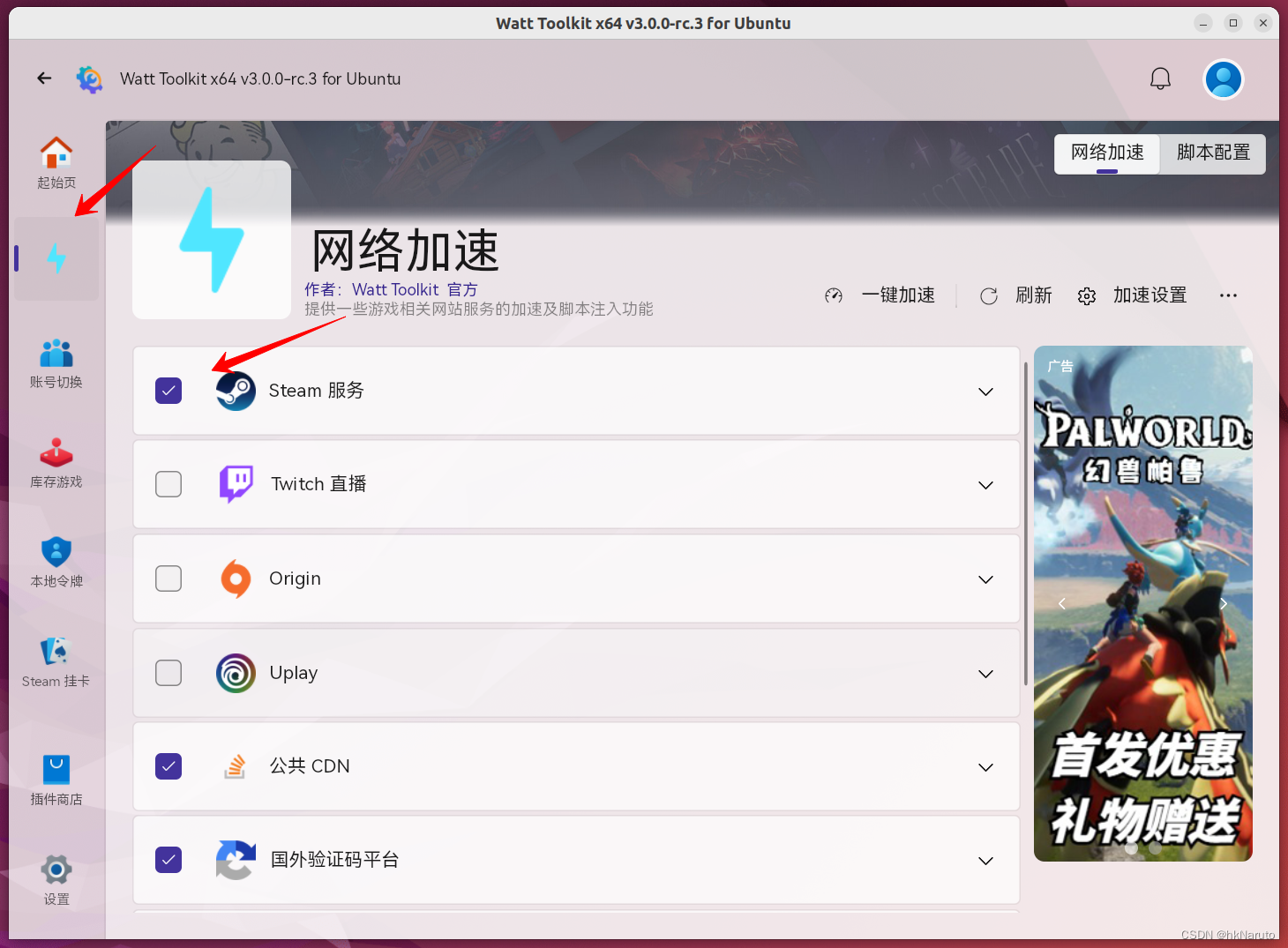This screenshot has width=1288, height=948.
Task: Click the 'Steam 服务' label
Action: (x=316, y=391)
